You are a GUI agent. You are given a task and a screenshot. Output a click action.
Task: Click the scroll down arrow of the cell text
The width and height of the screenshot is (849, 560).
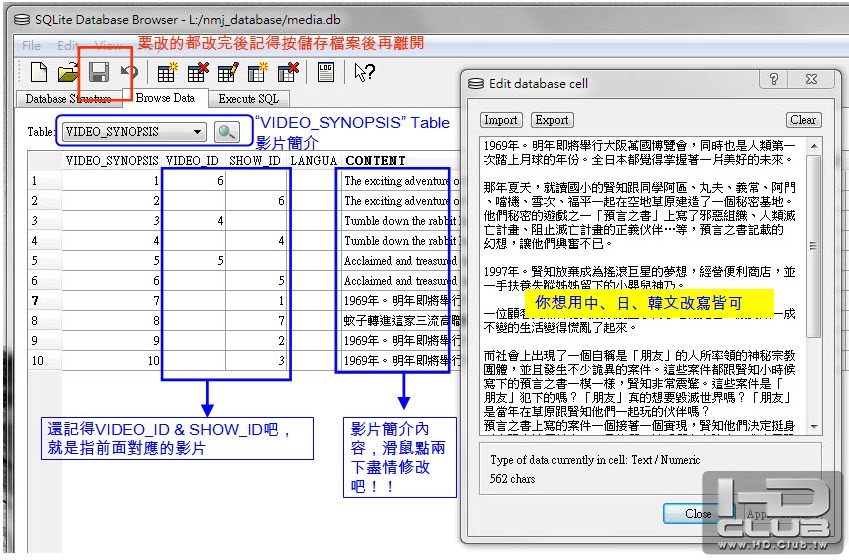(x=814, y=427)
